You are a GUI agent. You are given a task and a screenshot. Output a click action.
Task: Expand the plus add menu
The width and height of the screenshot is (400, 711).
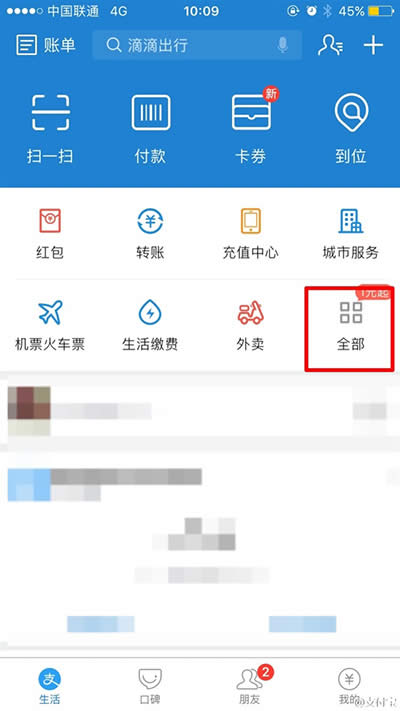pyautogui.click(x=373, y=45)
